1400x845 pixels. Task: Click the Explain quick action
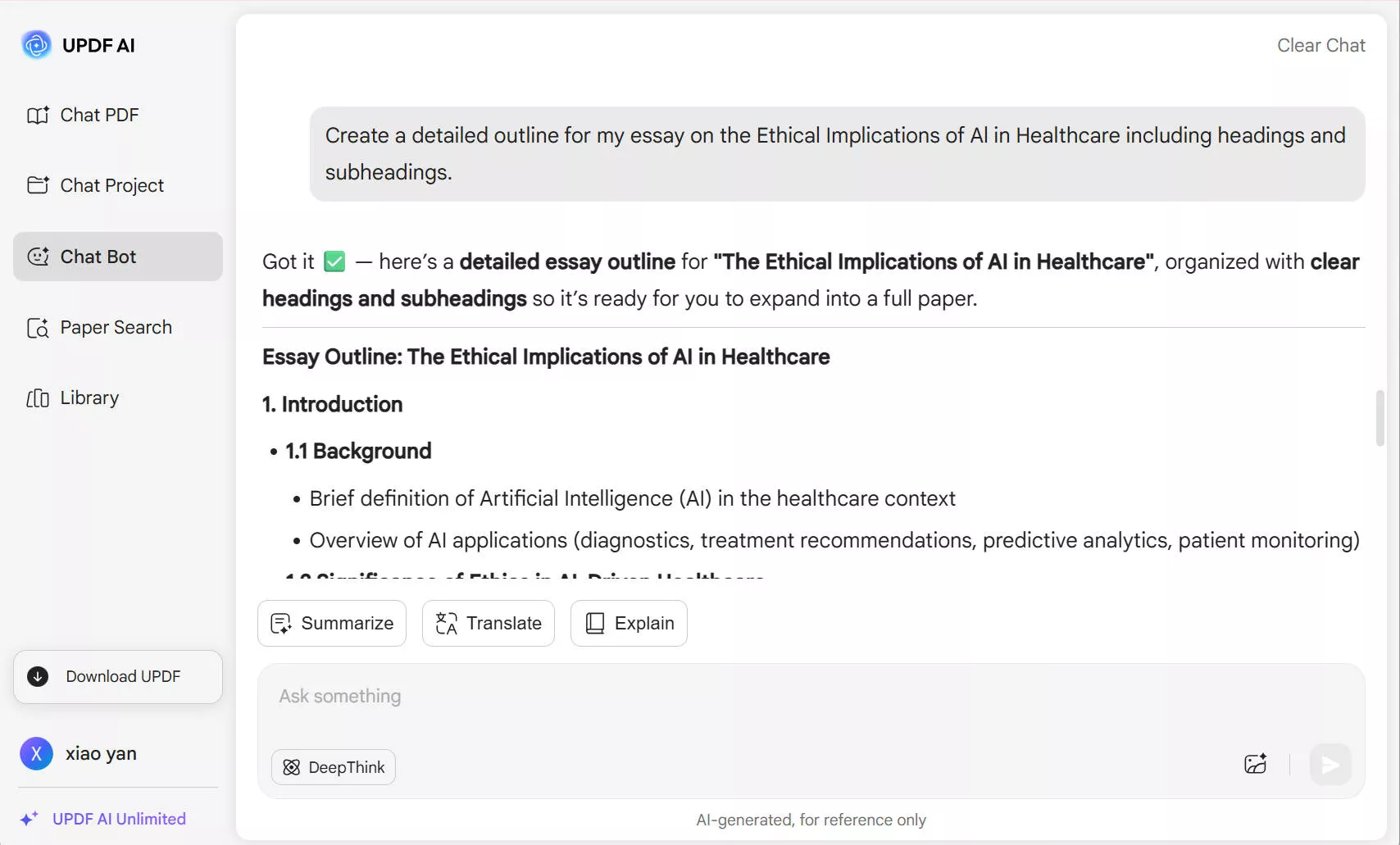pyautogui.click(x=629, y=623)
